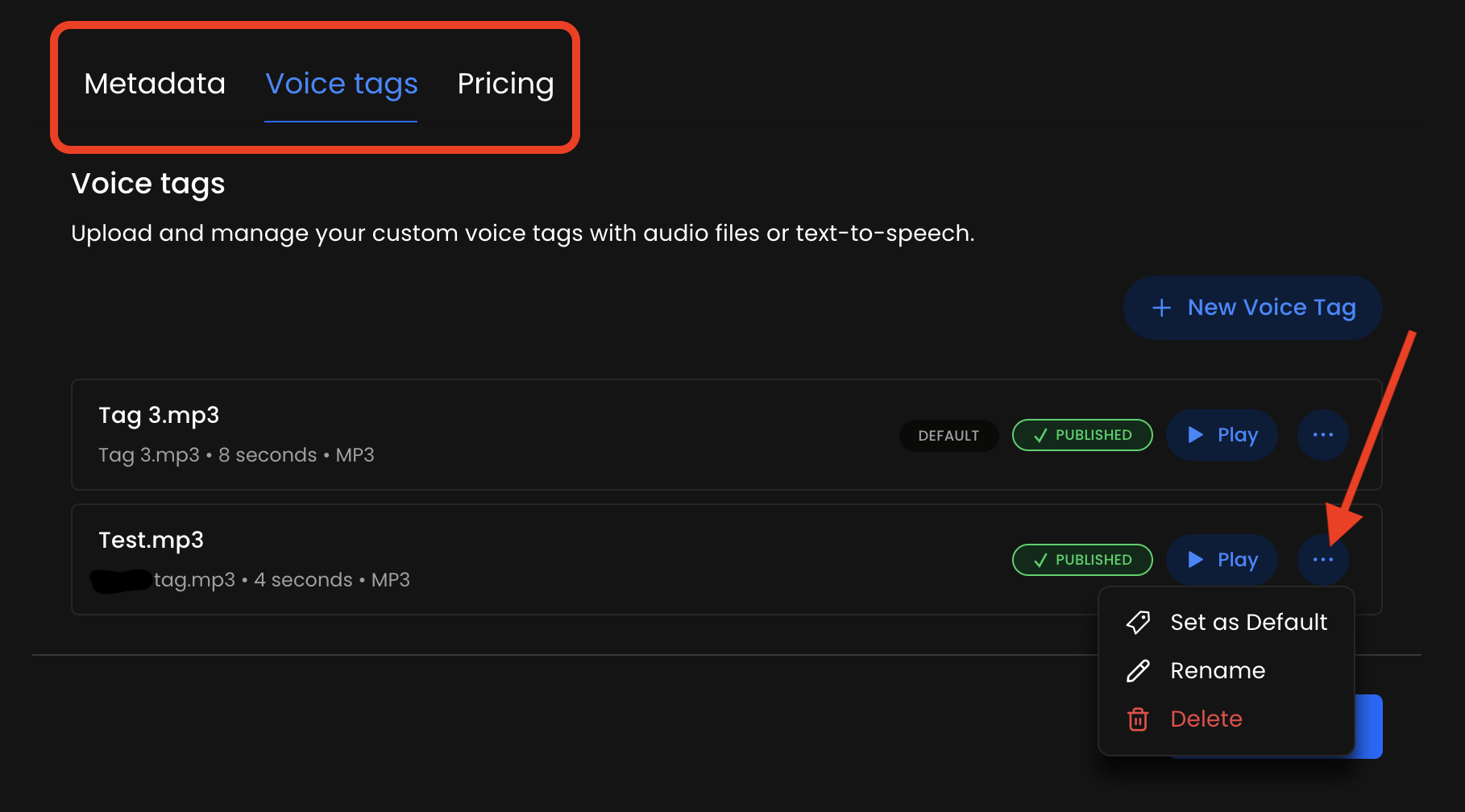
Task: Click the PUBLISHED badge on Test.mp3
Action: (1082, 560)
